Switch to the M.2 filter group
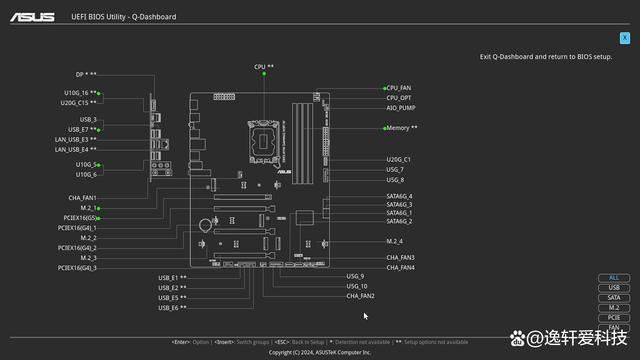640x360 pixels. point(614,308)
